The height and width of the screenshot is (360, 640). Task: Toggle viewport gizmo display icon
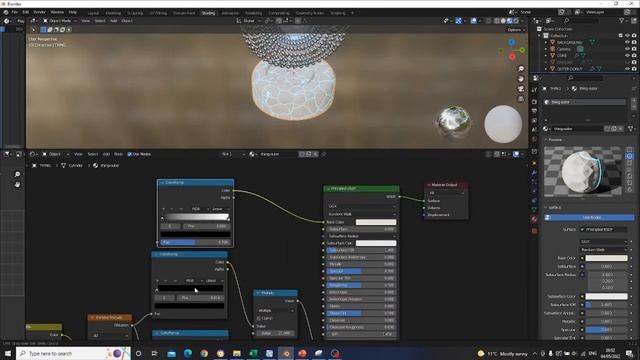click(x=458, y=21)
